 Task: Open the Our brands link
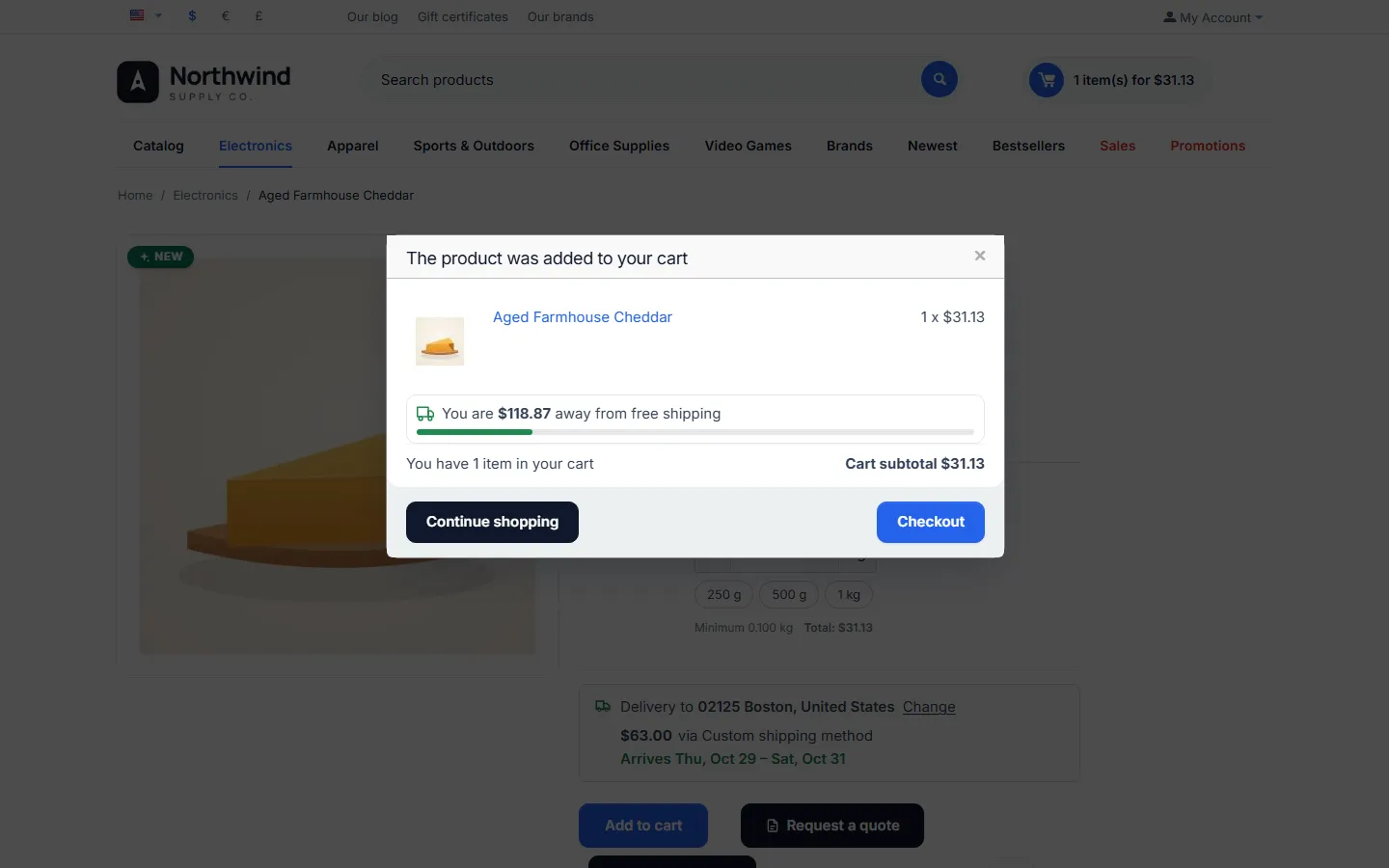(x=560, y=16)
